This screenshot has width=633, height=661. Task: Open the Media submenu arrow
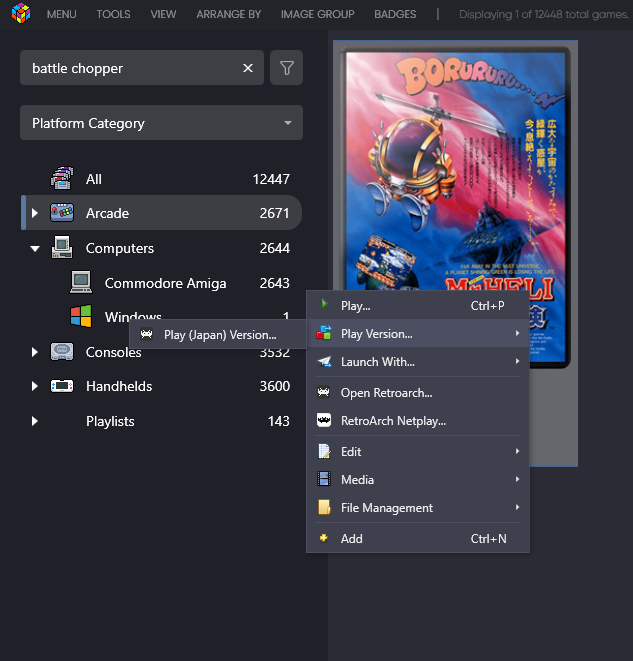[517, 479]
